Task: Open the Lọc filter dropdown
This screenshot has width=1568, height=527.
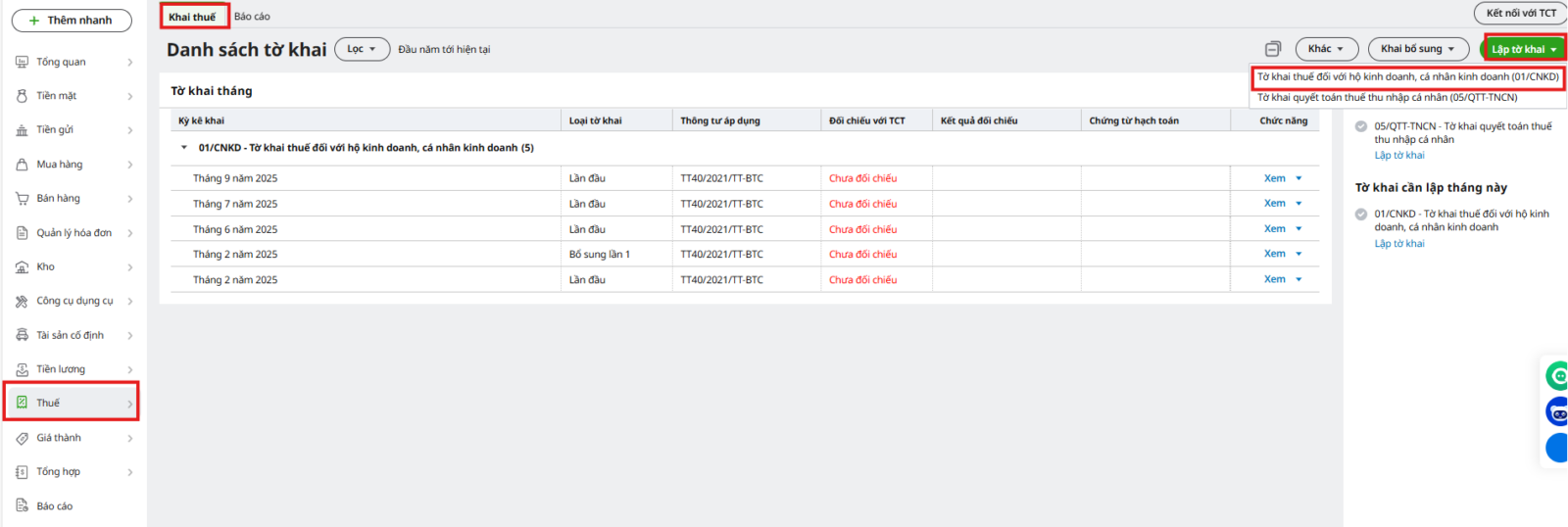Action: pos(362,49)
